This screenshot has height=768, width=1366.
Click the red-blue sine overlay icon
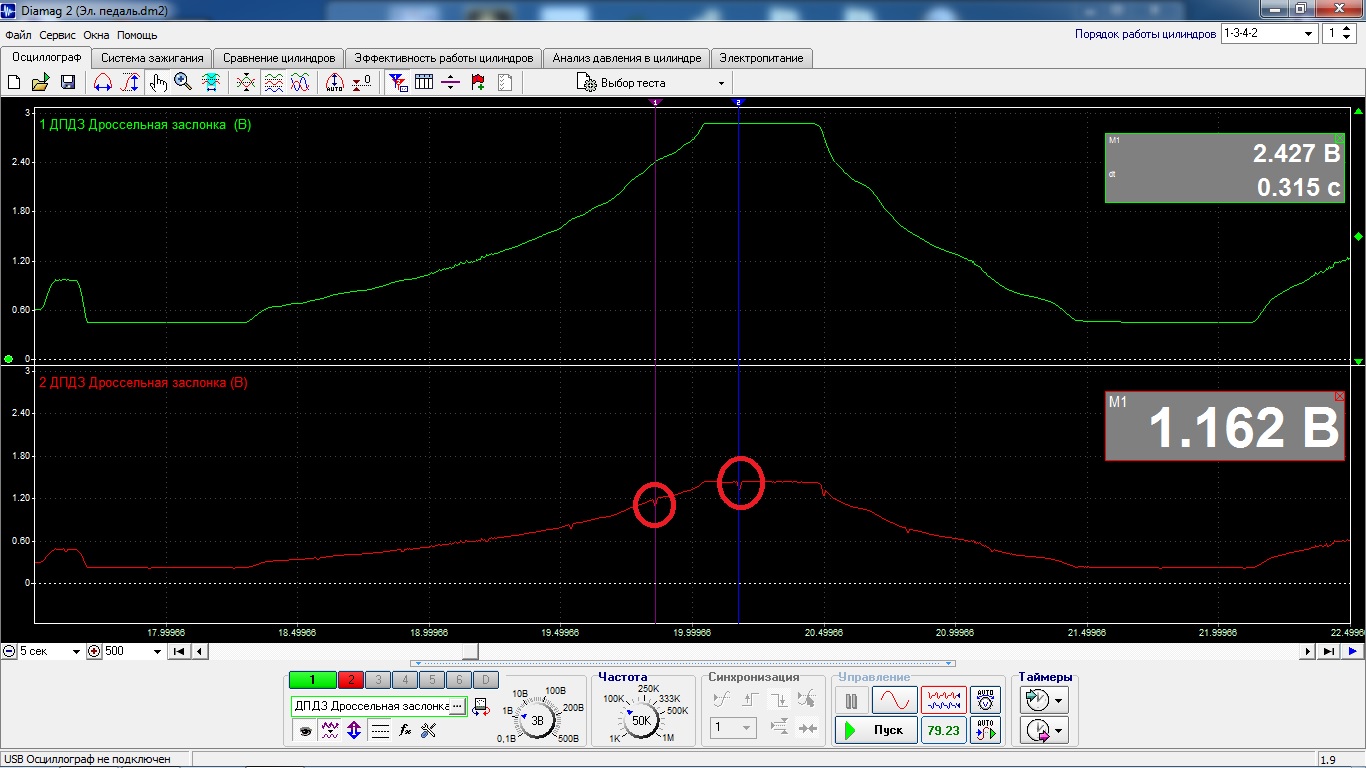tap(300, 83)
